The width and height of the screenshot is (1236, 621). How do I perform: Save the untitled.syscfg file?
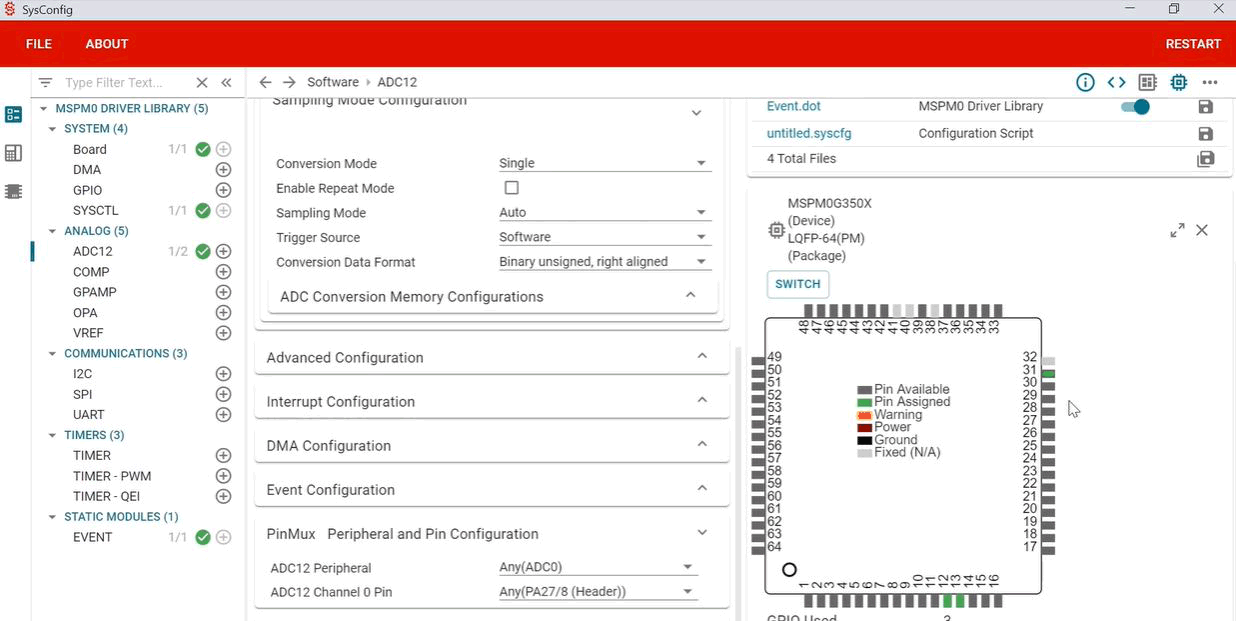pos(1205,134)
